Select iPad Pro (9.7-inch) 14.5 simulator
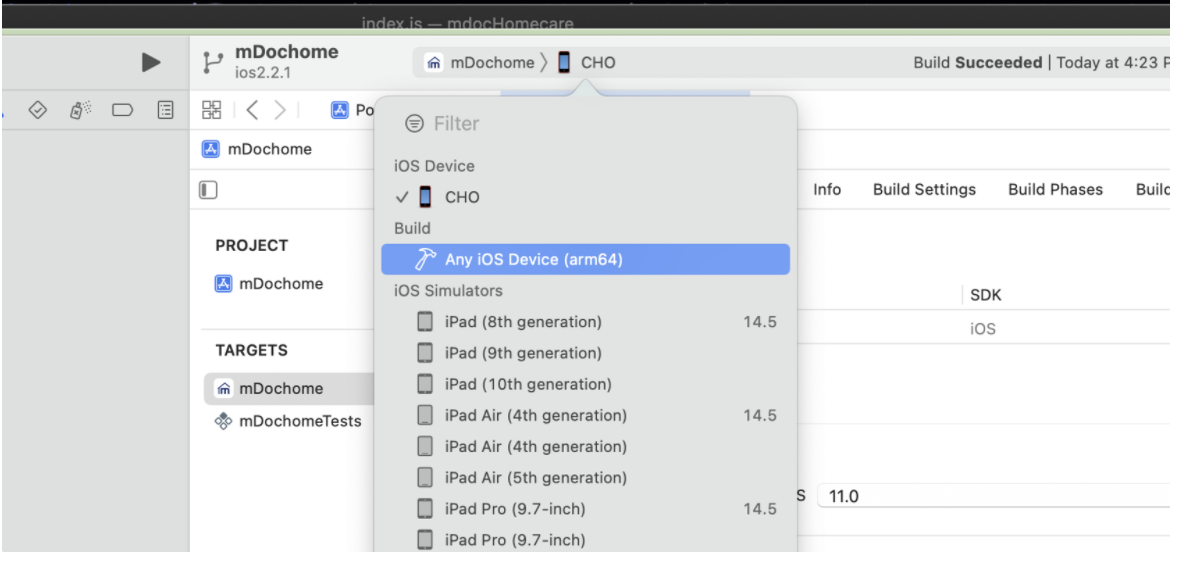The height and width of the screenshot is (572, 1188). click(585, 508)
